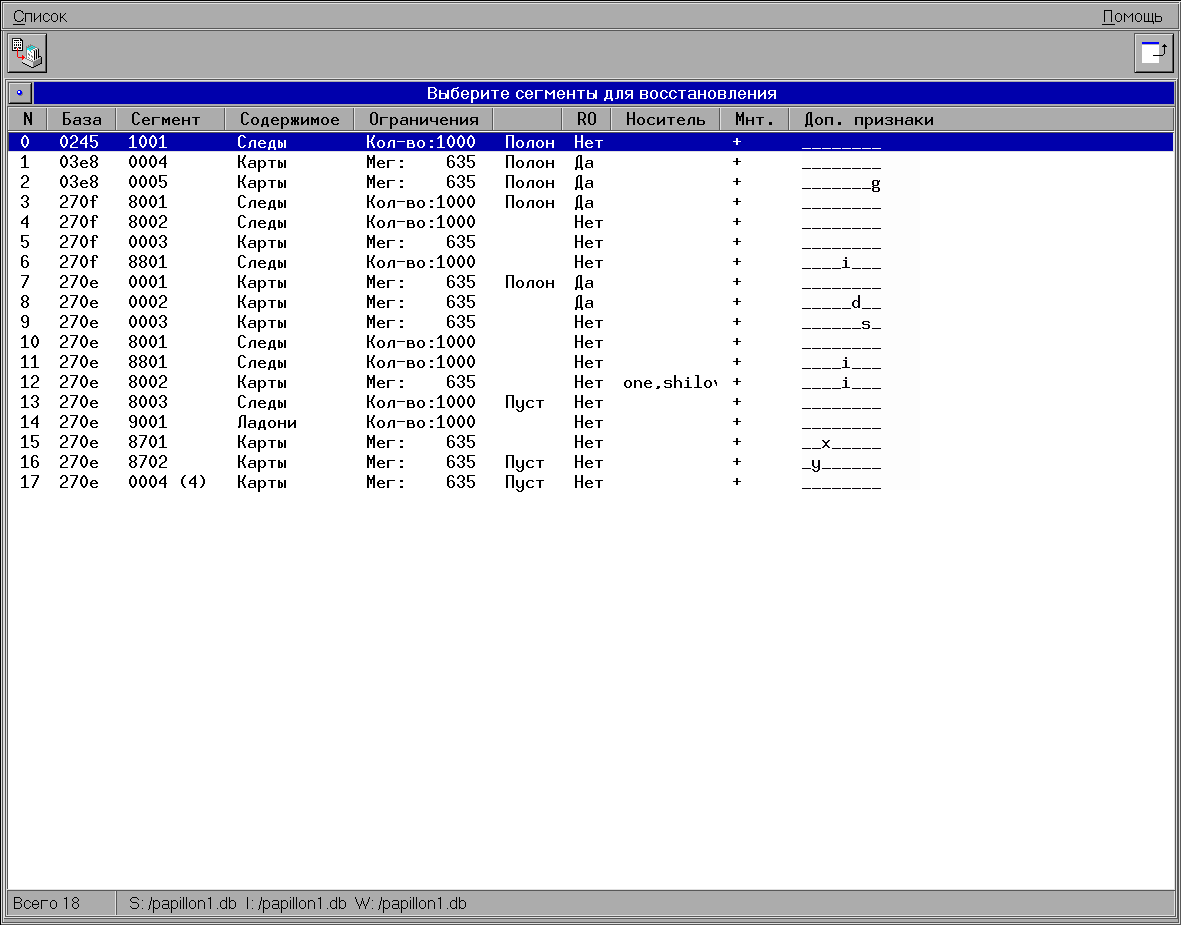Click the N column header
Viewport: 1181px width, 925px height.
pyautogui.click(x=28, y=119)
